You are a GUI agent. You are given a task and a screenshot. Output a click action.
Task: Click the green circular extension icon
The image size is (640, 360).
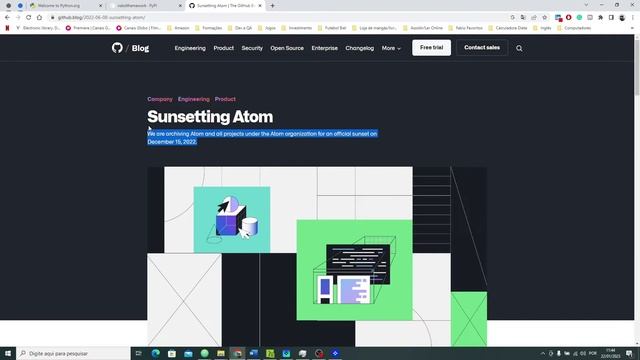pyautogui.click(x=579, y=18)
